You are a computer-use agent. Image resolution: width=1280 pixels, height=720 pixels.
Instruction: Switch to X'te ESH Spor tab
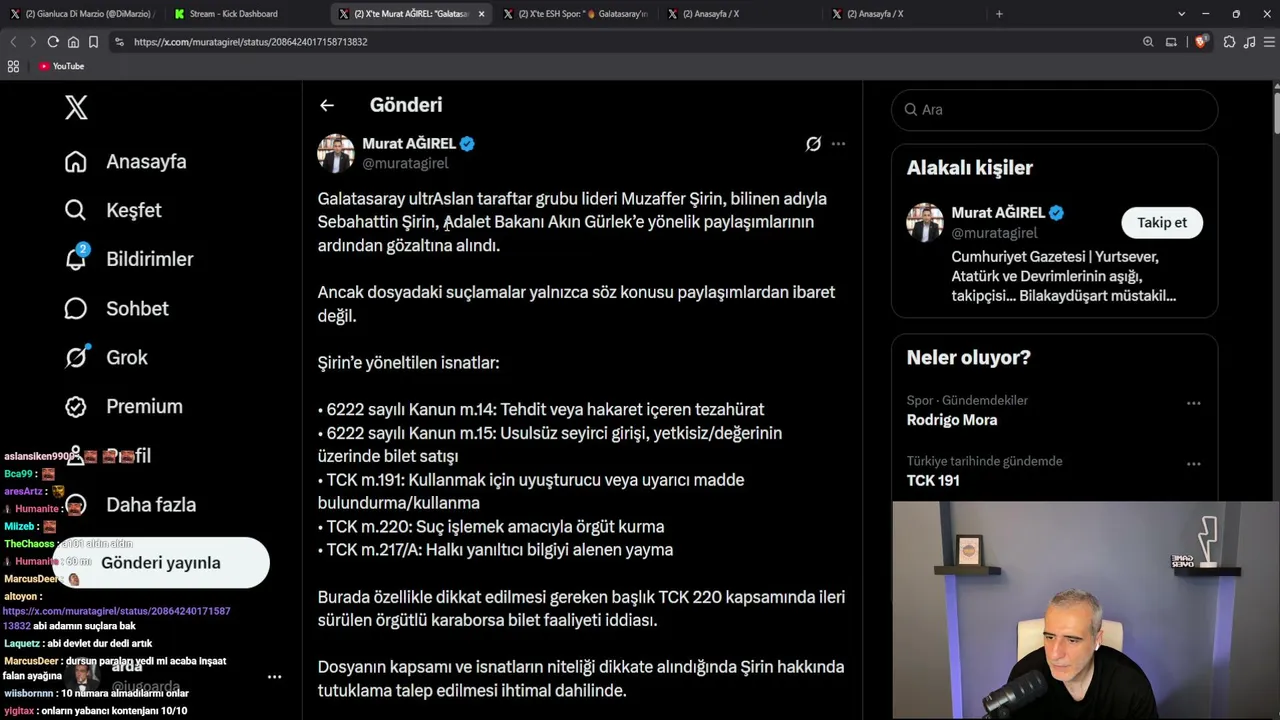pyautogui.click(x=575, y=14)
